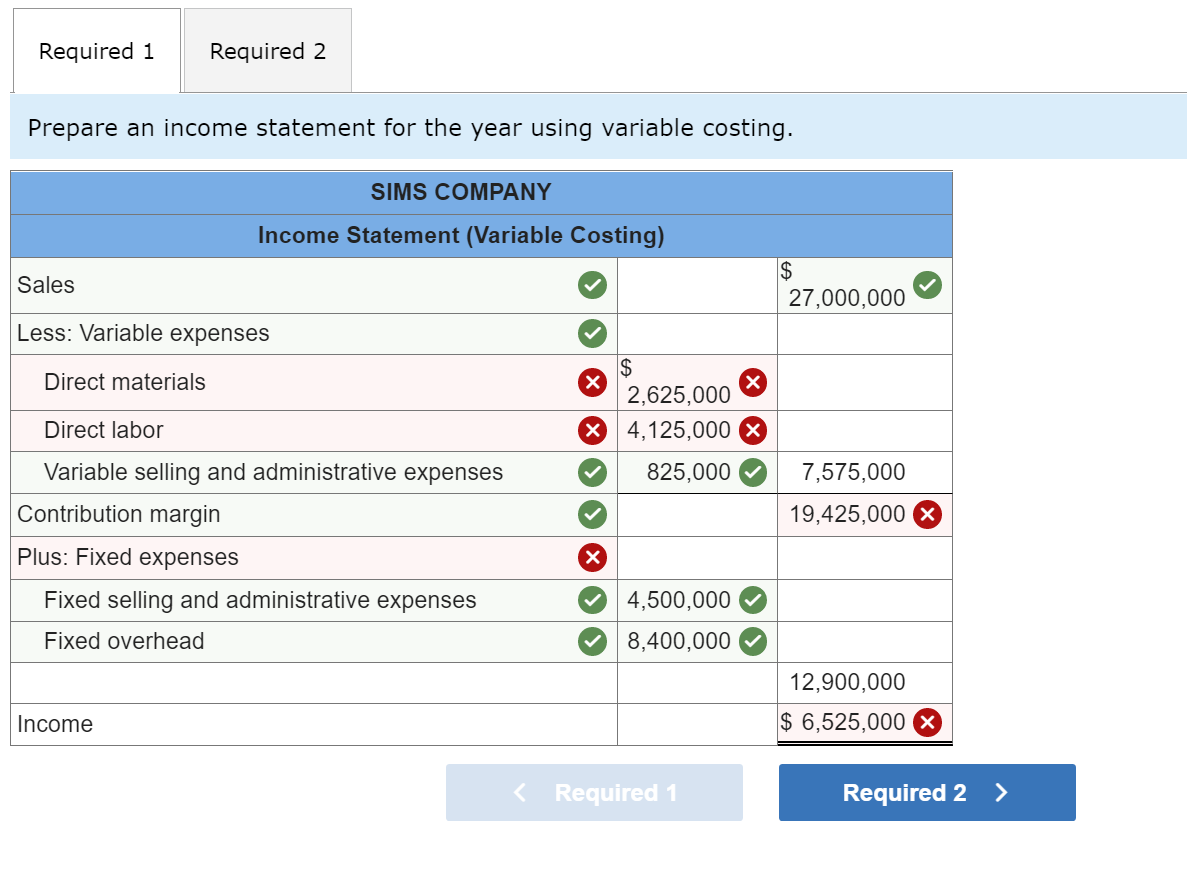Click the checkmark beside Fixed overhead
The width and height of the screenshot is (1187, 877).
592,641
